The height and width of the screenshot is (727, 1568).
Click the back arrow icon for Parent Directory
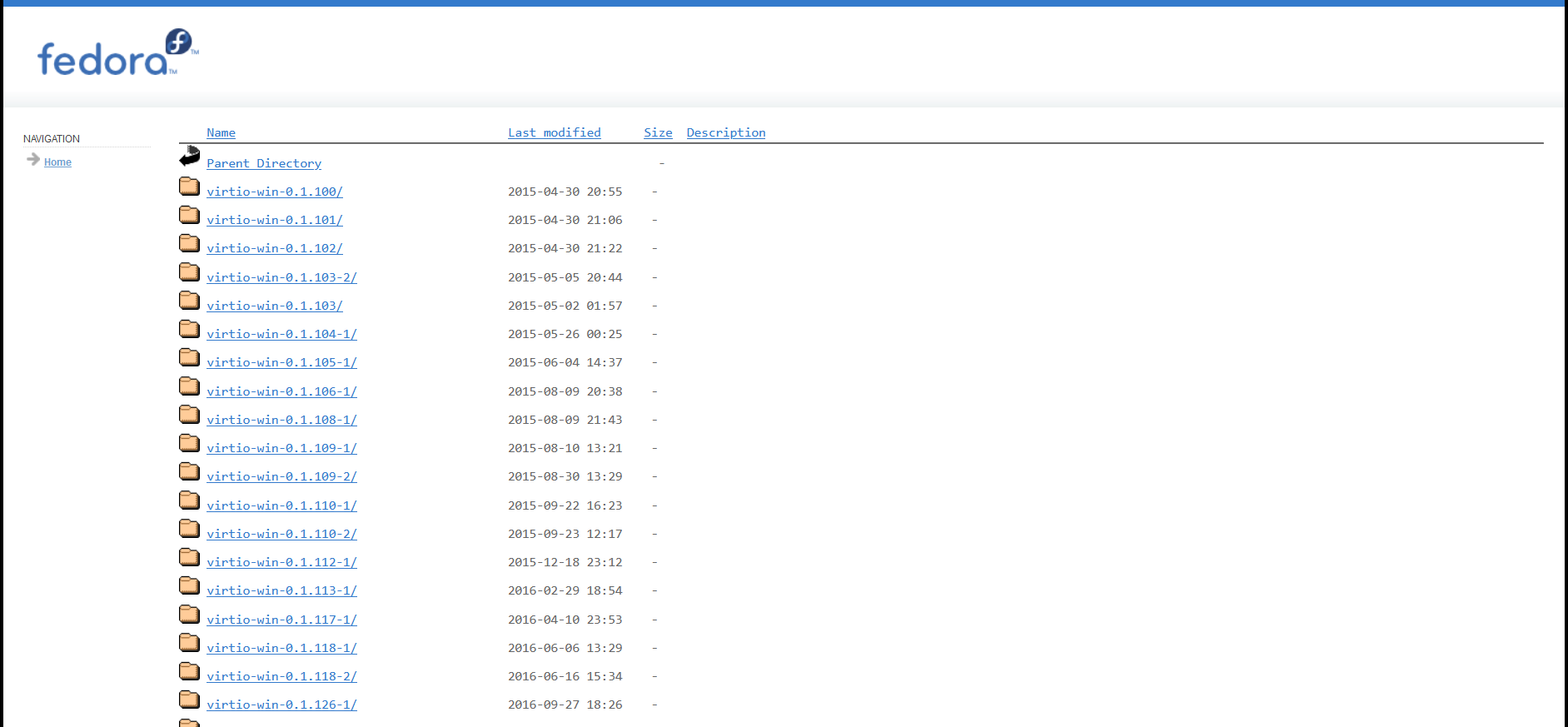[x=190, y=156]
